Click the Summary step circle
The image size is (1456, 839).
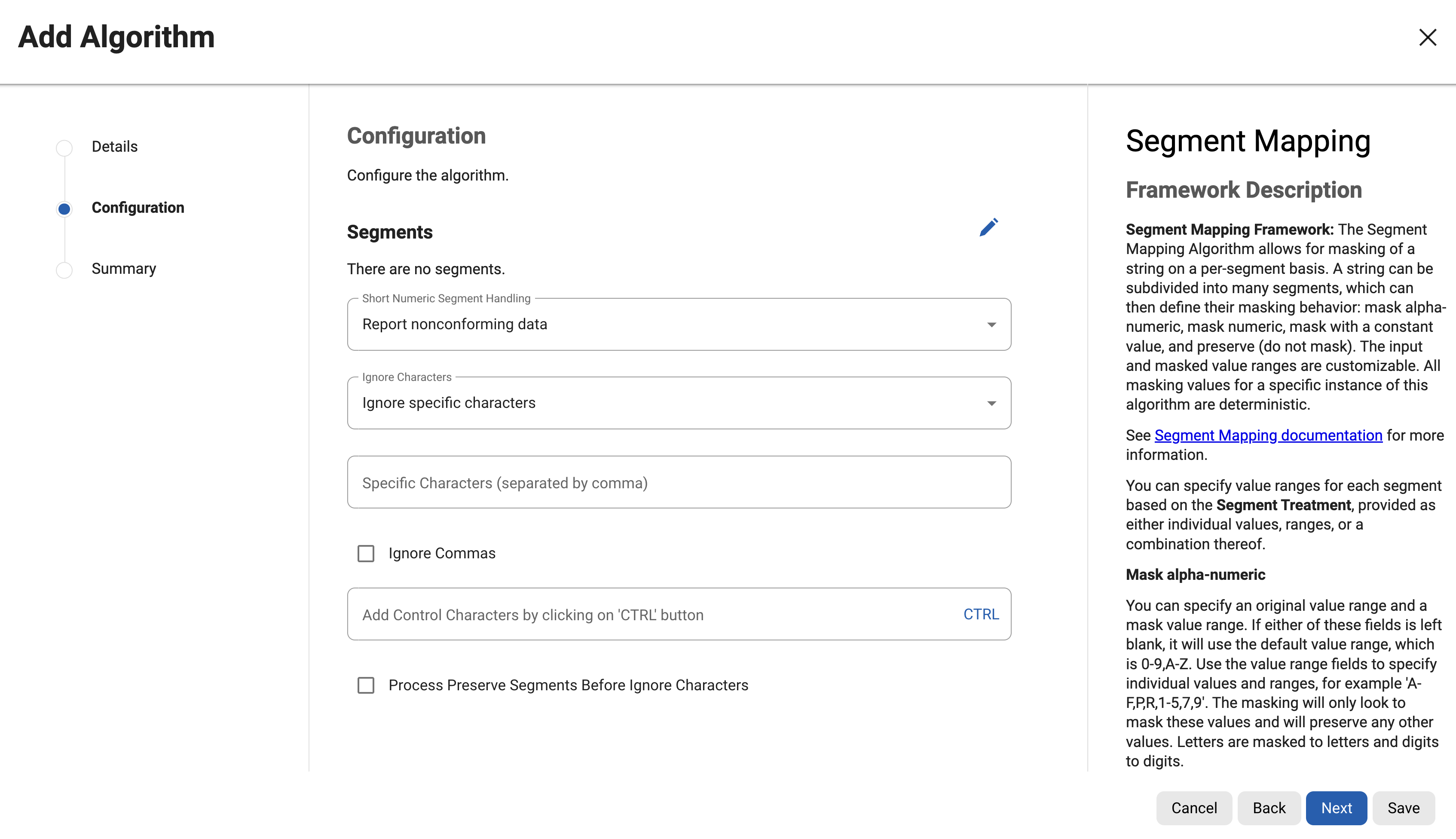click(64, 269)
